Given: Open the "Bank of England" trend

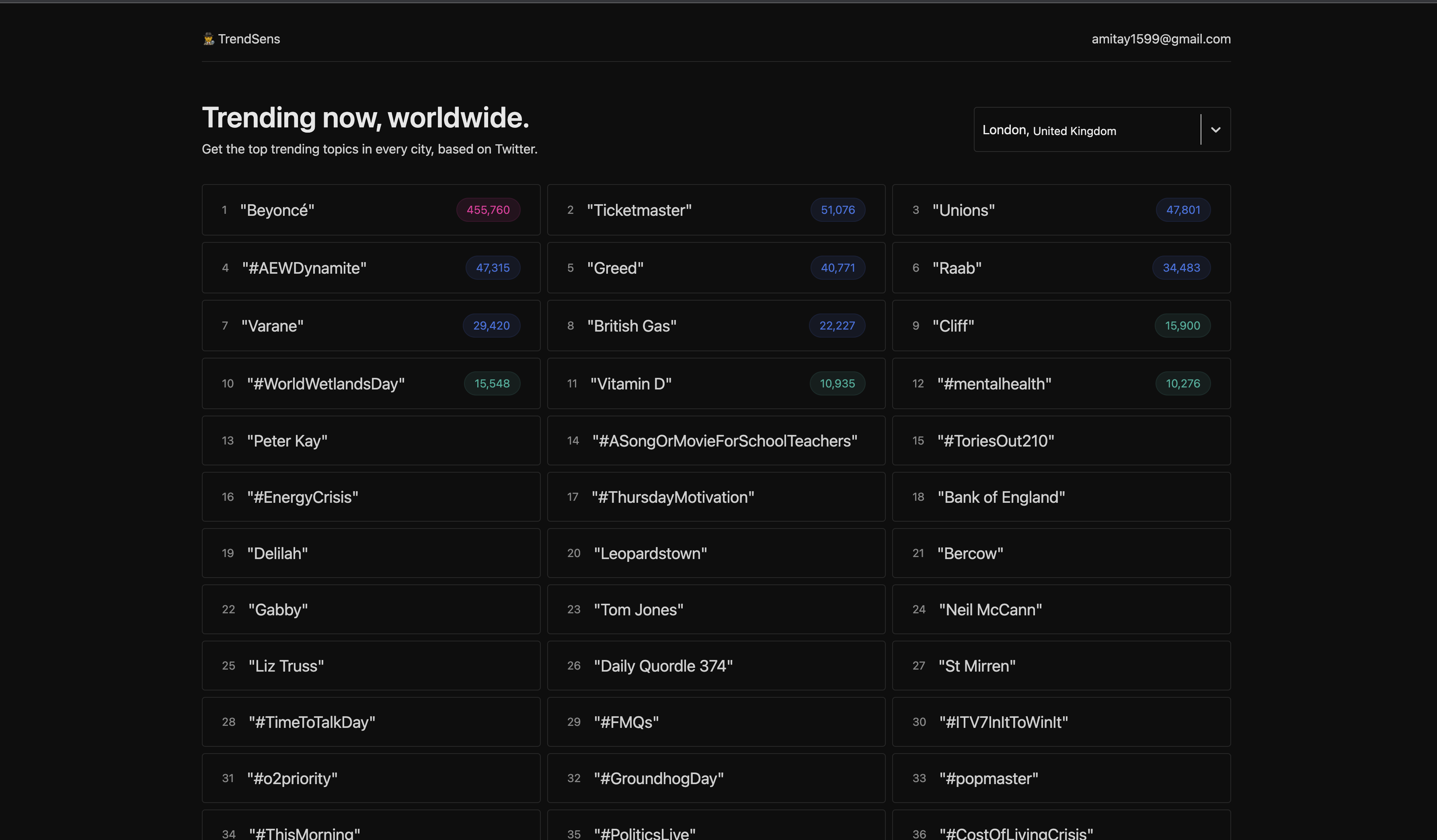Looking at the screenshot, I should (x=1061, y=497).
